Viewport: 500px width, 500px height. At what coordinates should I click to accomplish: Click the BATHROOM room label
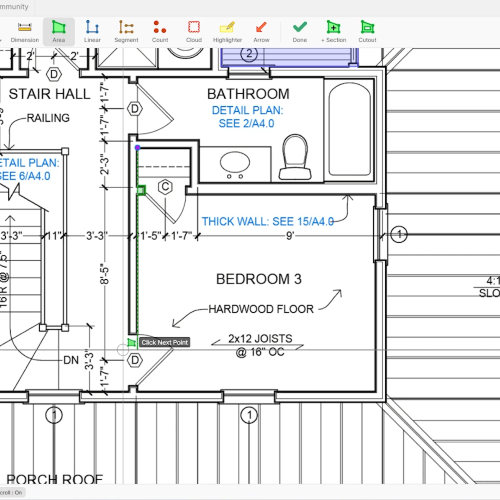(248, 94)
